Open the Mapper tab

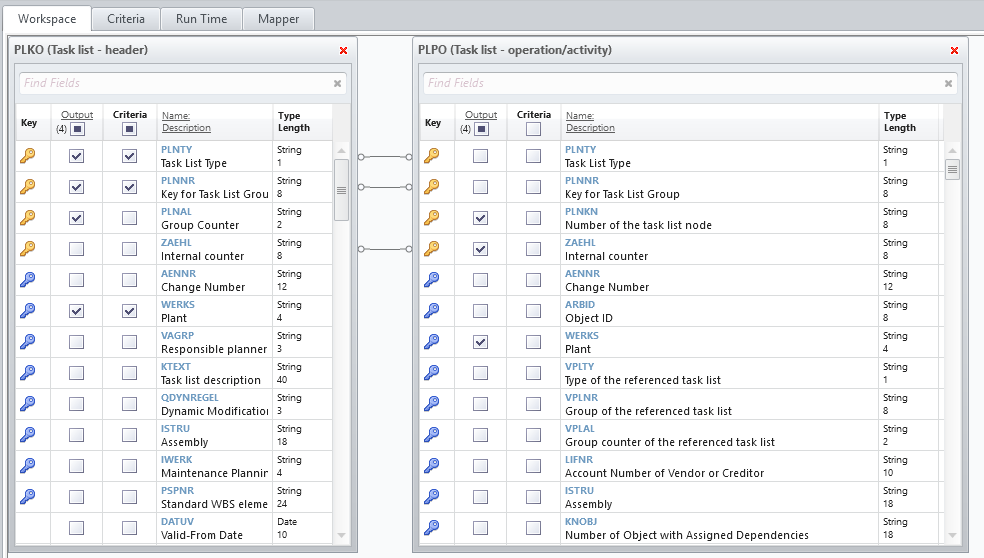(278, 19)
